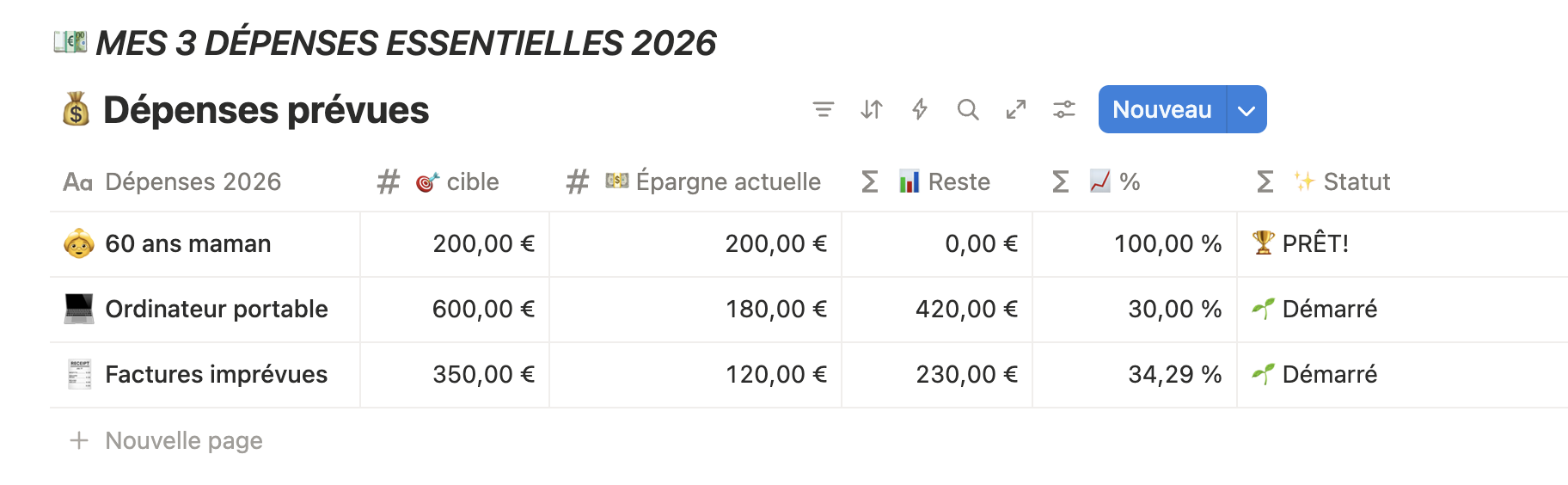Click the search magnifier icon
The image size is (1568, 485).
point(968,109)
